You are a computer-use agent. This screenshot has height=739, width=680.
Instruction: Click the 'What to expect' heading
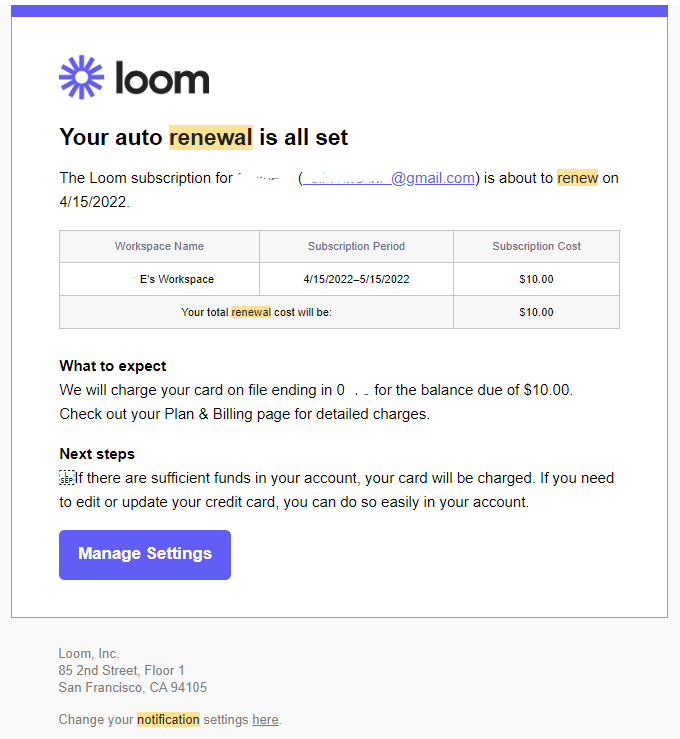point(113,366)
